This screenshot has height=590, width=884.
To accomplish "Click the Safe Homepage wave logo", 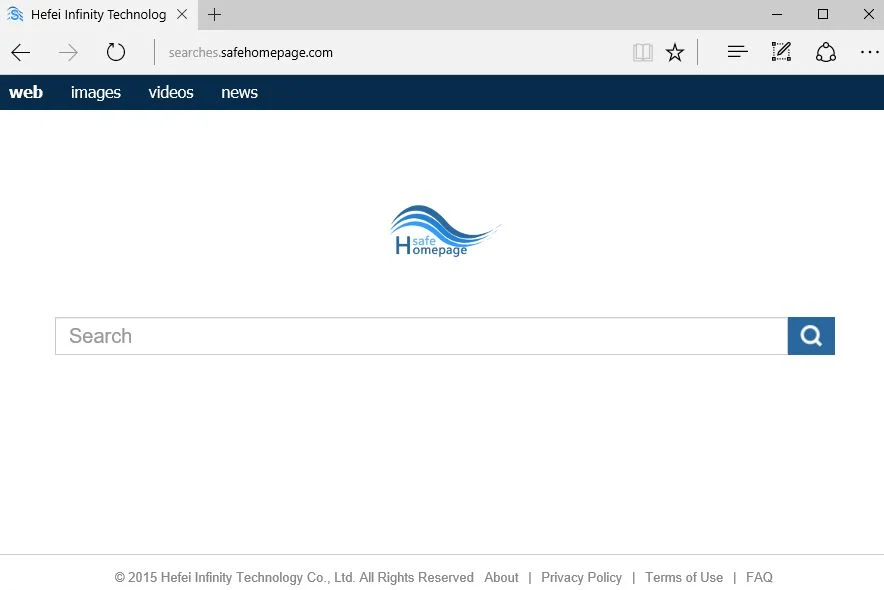I will (x=445, y=230).
